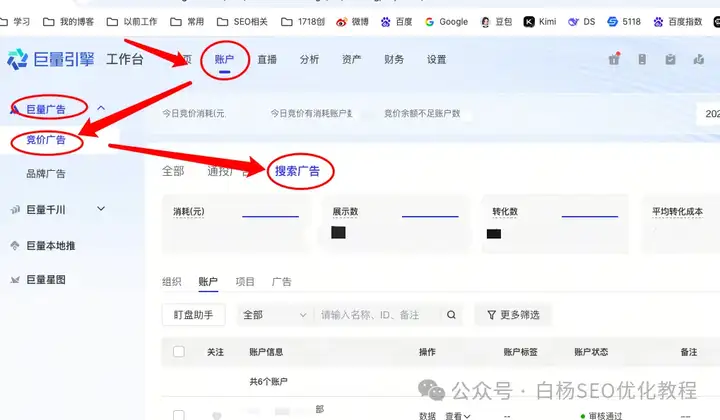Click the 账户标签 column header
Image resolution: width=720 pixels, height=420 pixels.
click(x=520, y=352)
